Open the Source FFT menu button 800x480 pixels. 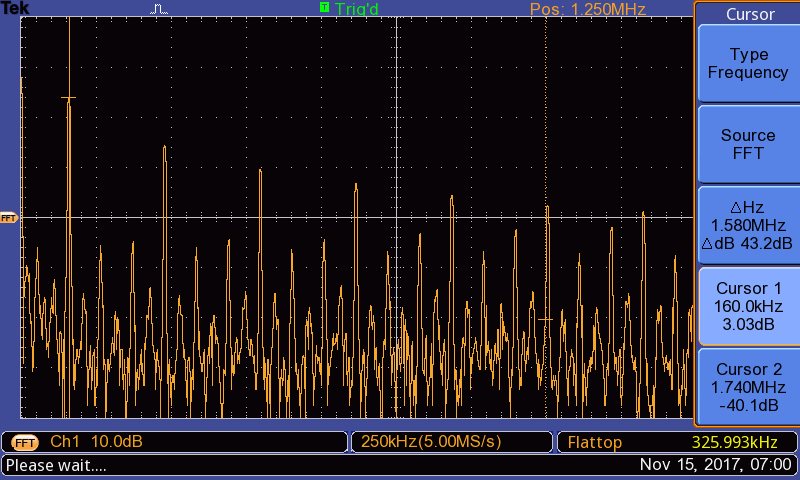coord(747,144)
